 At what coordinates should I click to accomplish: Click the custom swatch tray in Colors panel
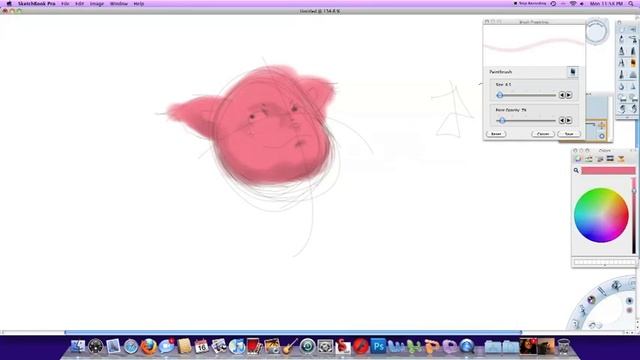click(x=604, y=262)
